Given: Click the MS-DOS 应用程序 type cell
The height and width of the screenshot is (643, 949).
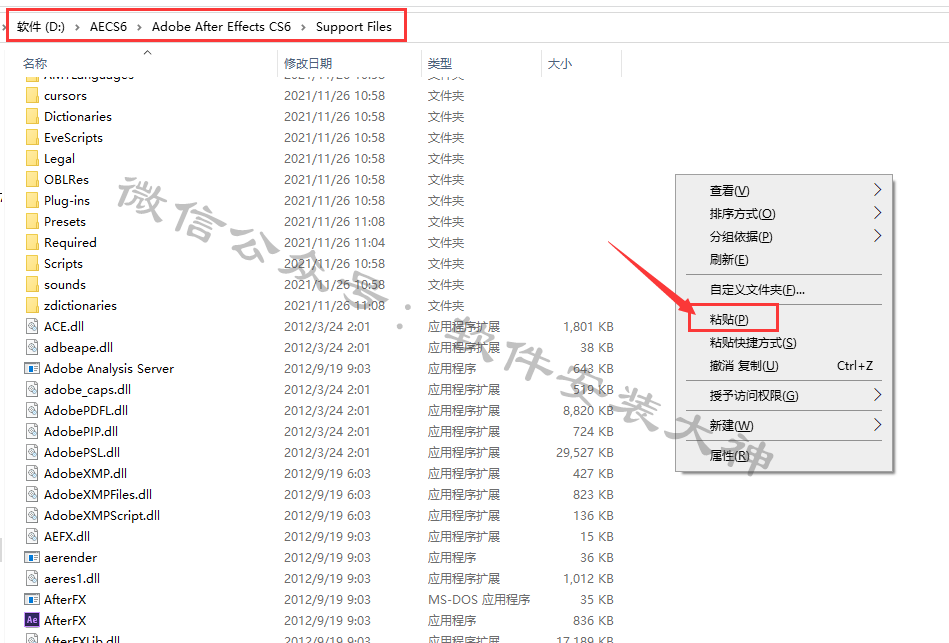Looking at the screenshot, I should pyautogui.click(x=479, y=599).
